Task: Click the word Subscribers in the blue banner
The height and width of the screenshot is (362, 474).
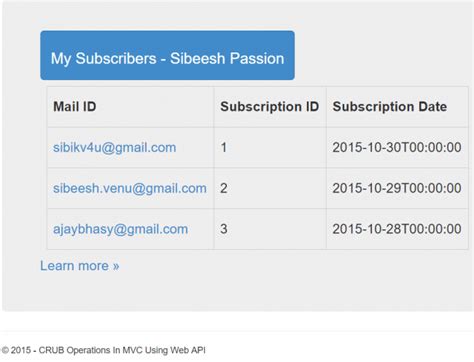Action: 116,58
